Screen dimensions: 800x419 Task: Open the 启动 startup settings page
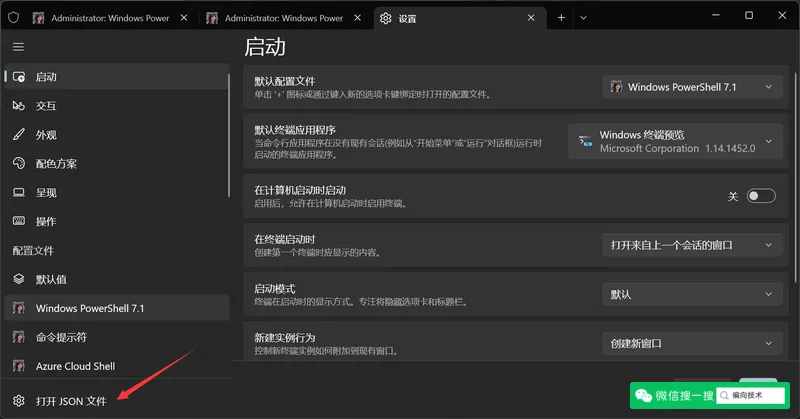117,77
